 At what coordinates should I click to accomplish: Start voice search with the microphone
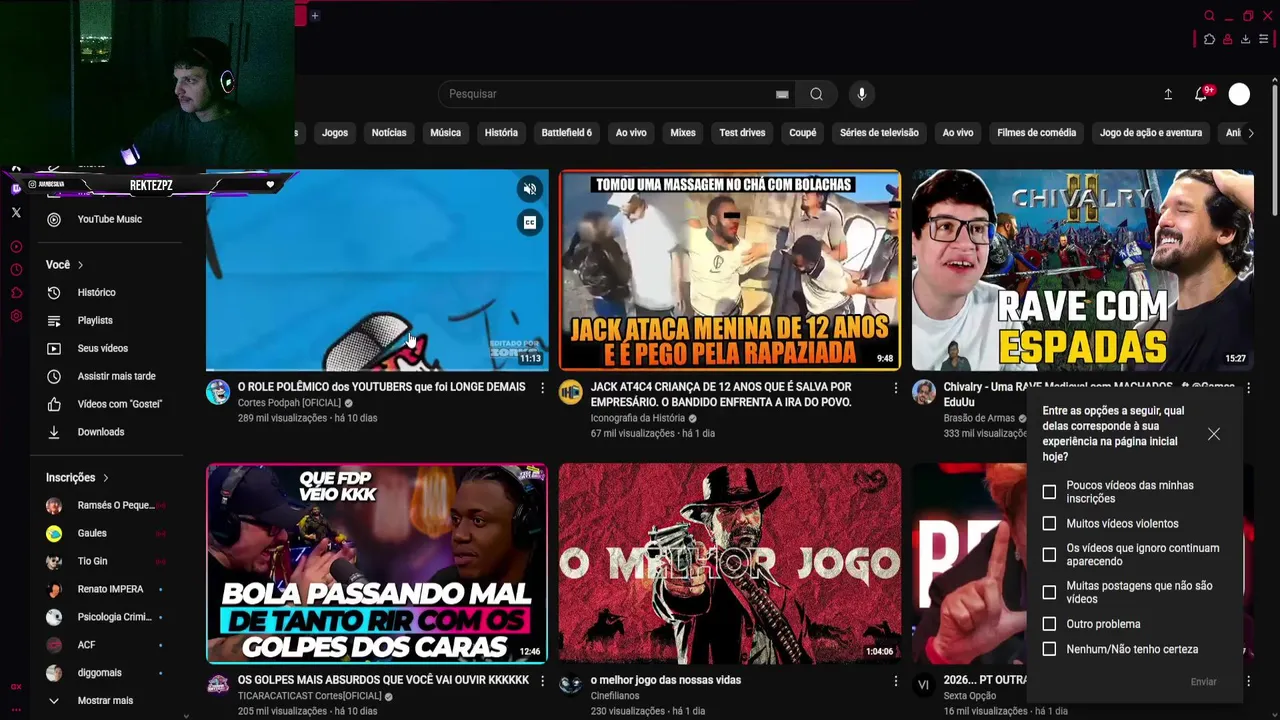coord(862,94)
